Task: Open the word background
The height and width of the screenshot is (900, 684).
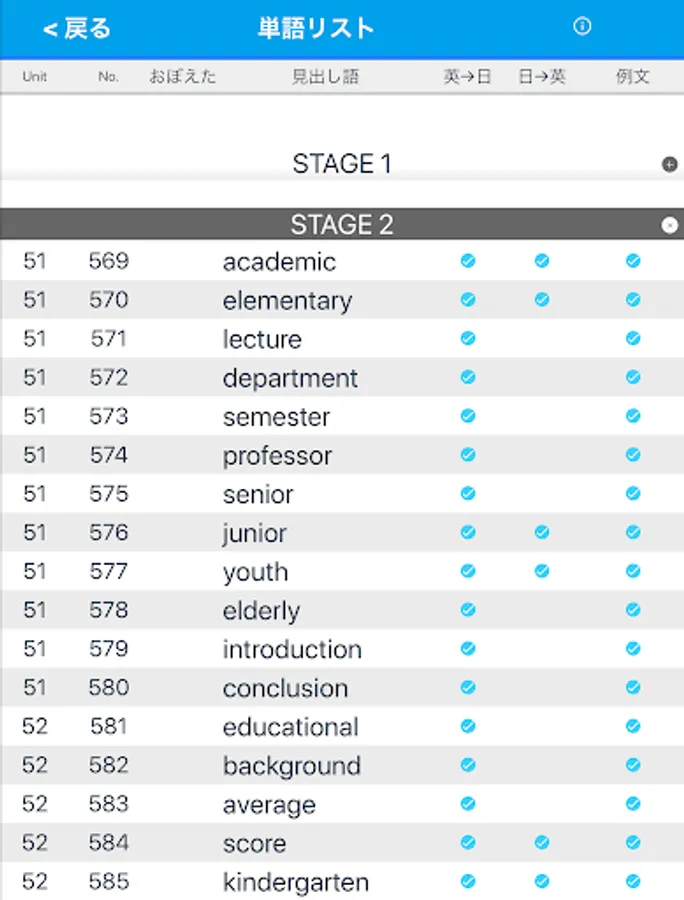Action: tap(291, 766)
